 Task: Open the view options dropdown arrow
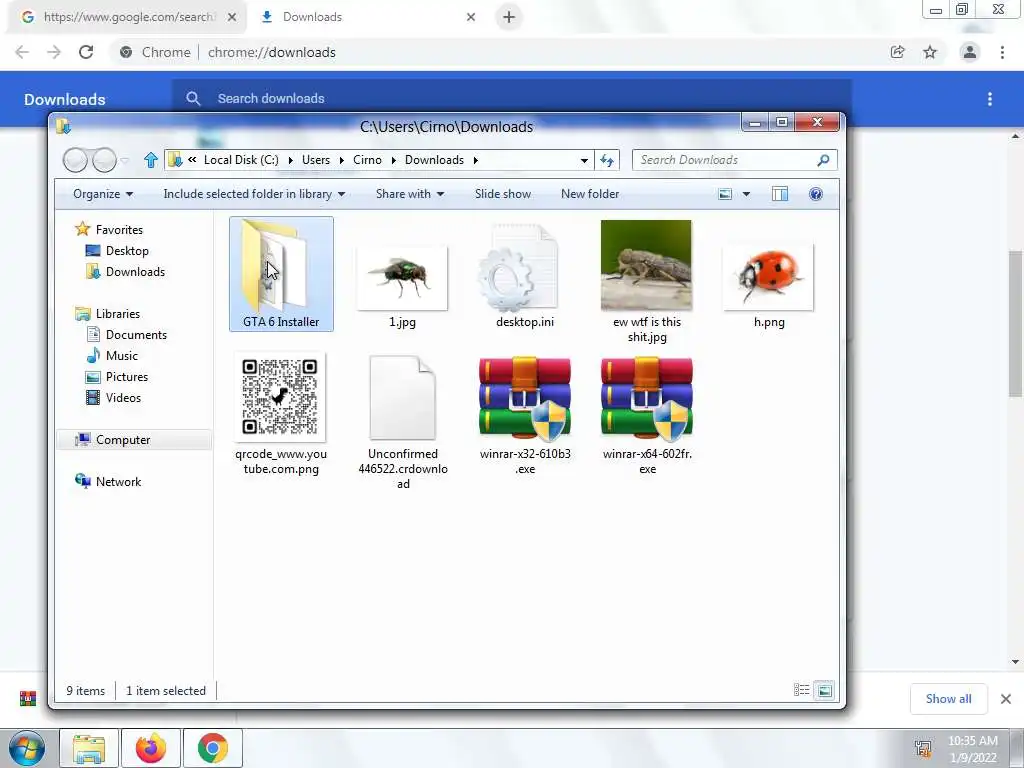746,194
